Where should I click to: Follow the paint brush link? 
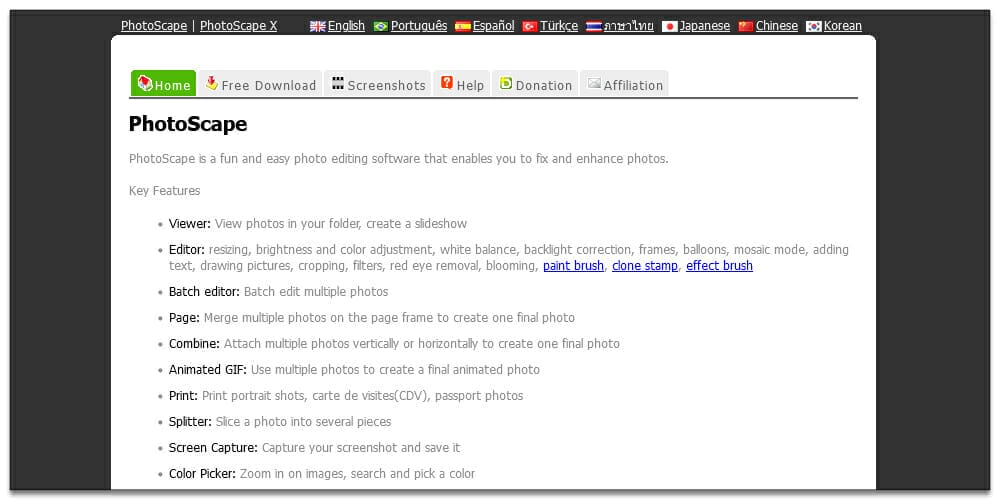(573, 266)
